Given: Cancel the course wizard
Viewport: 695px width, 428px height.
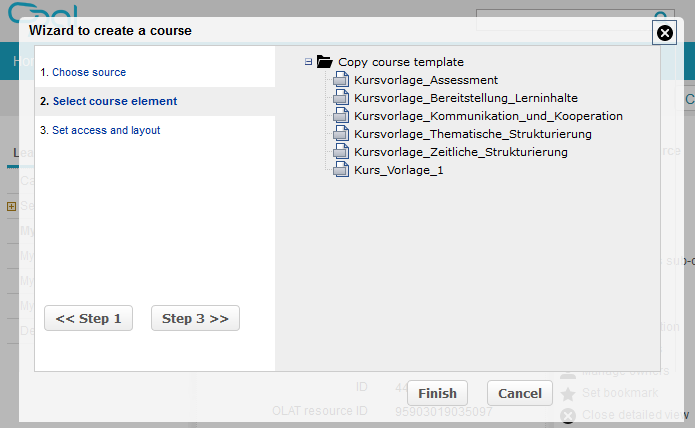Looking at the screenshot, I should click(x=519, y=393).
